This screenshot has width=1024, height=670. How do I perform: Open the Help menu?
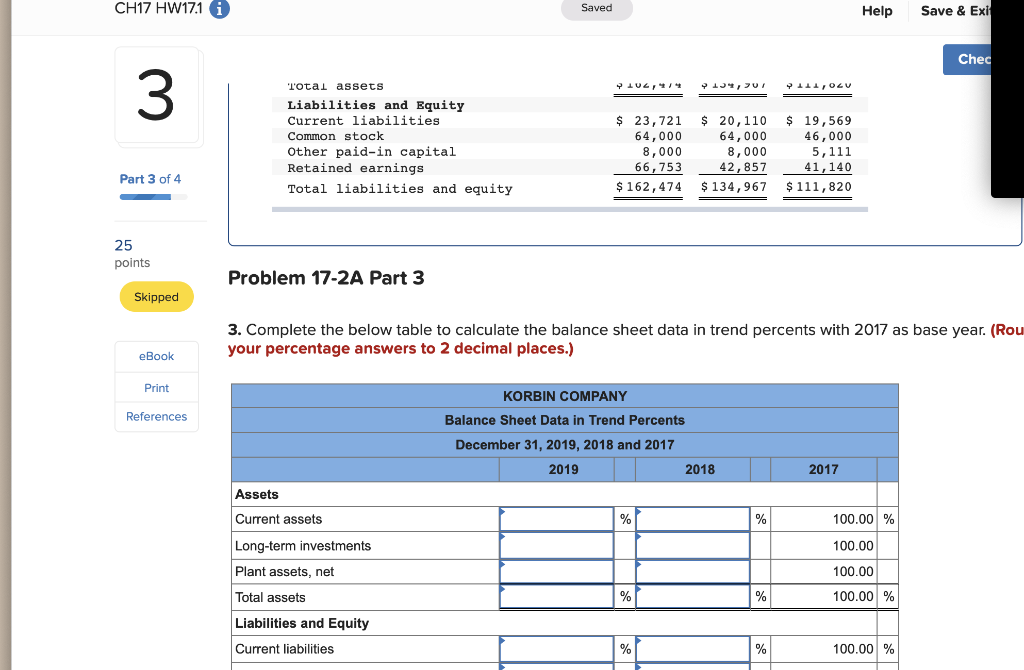(877, 11)
